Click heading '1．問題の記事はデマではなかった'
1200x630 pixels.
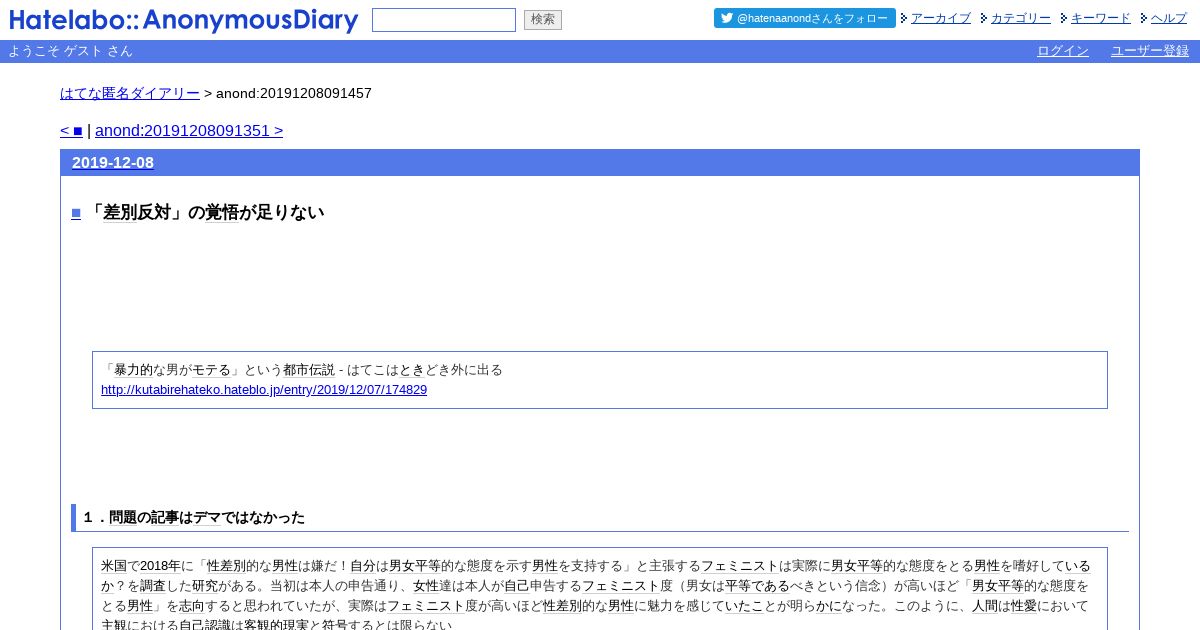click(194, 517)
